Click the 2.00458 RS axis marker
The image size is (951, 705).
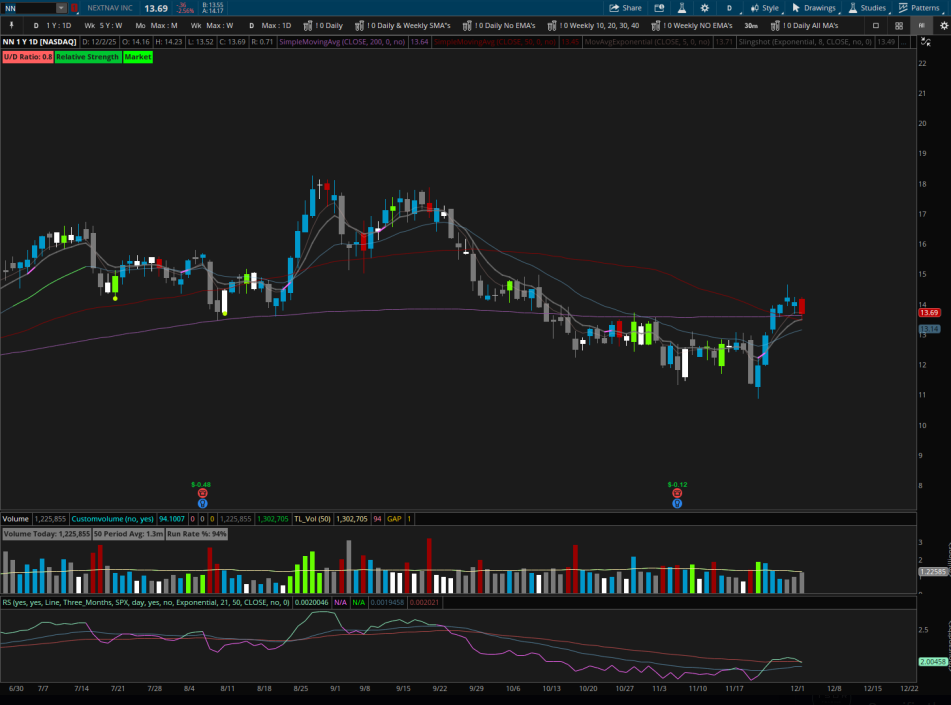point(933,662)
